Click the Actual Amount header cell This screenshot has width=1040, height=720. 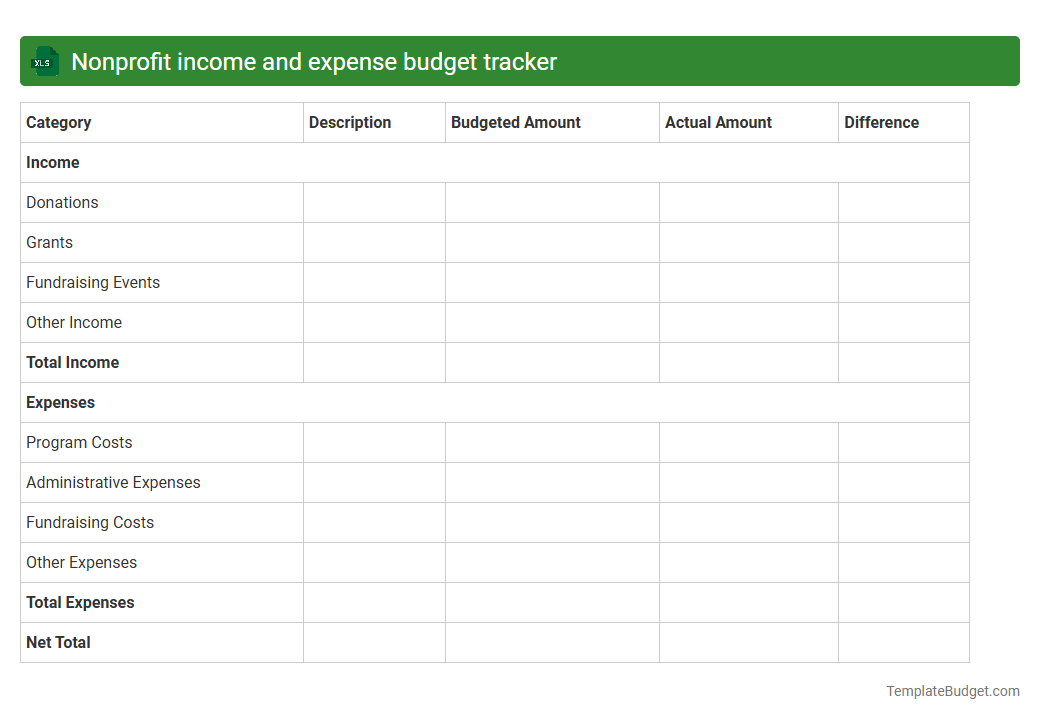(718, 122)
